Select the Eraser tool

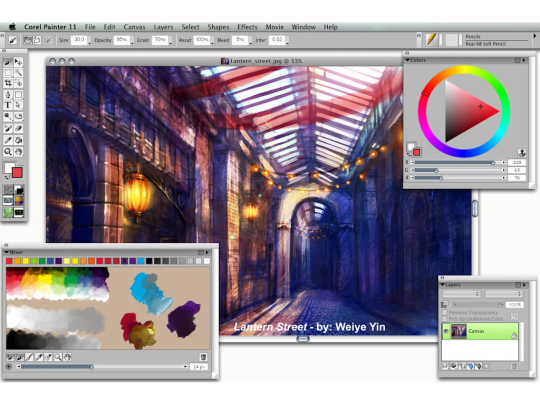coord(18,129)
